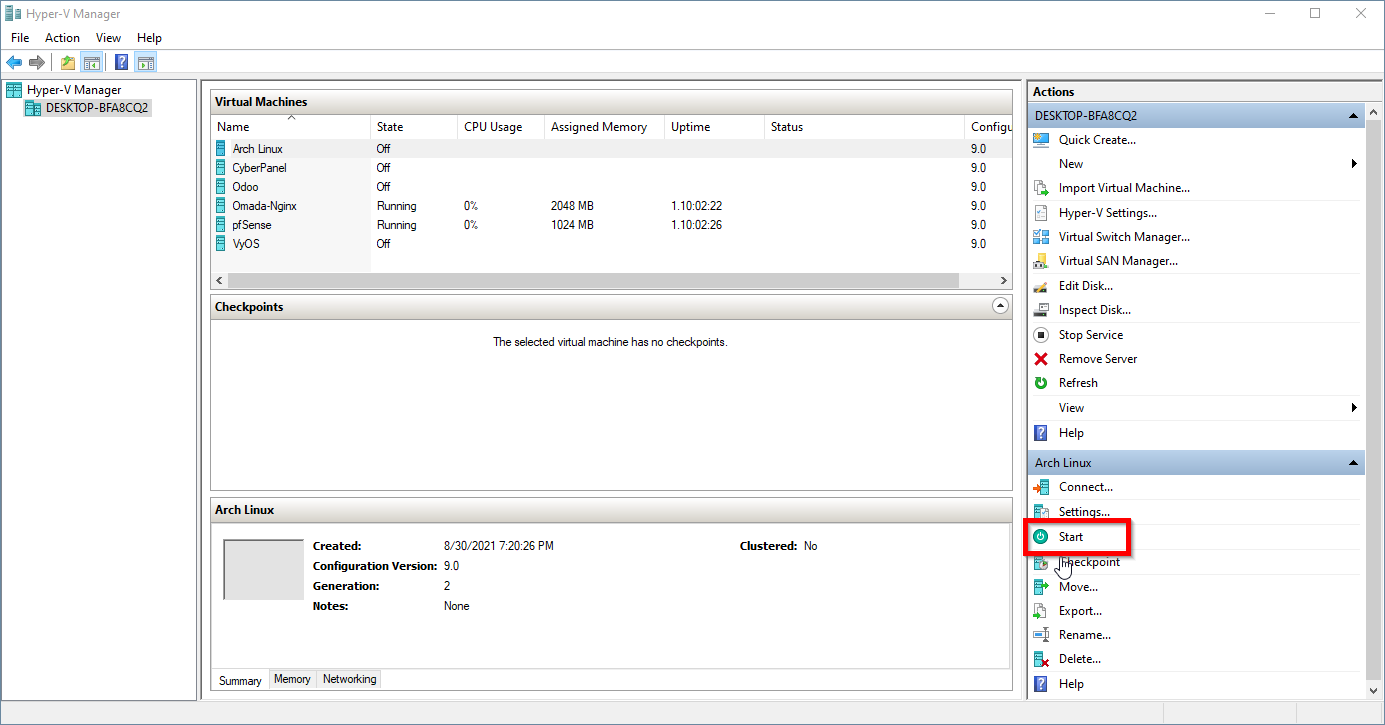Open Hyper-V Settings from Actions pane
Image resolution: width=1385 pixels, height=725 pixels.
[x=1107, y=213]
